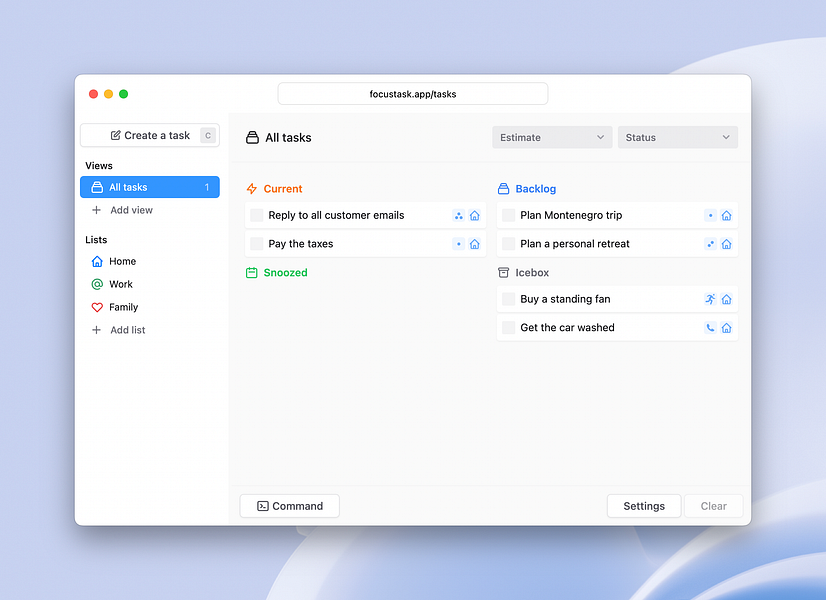Click the phone icon on Get the car washed

click(x=710, y=328)
